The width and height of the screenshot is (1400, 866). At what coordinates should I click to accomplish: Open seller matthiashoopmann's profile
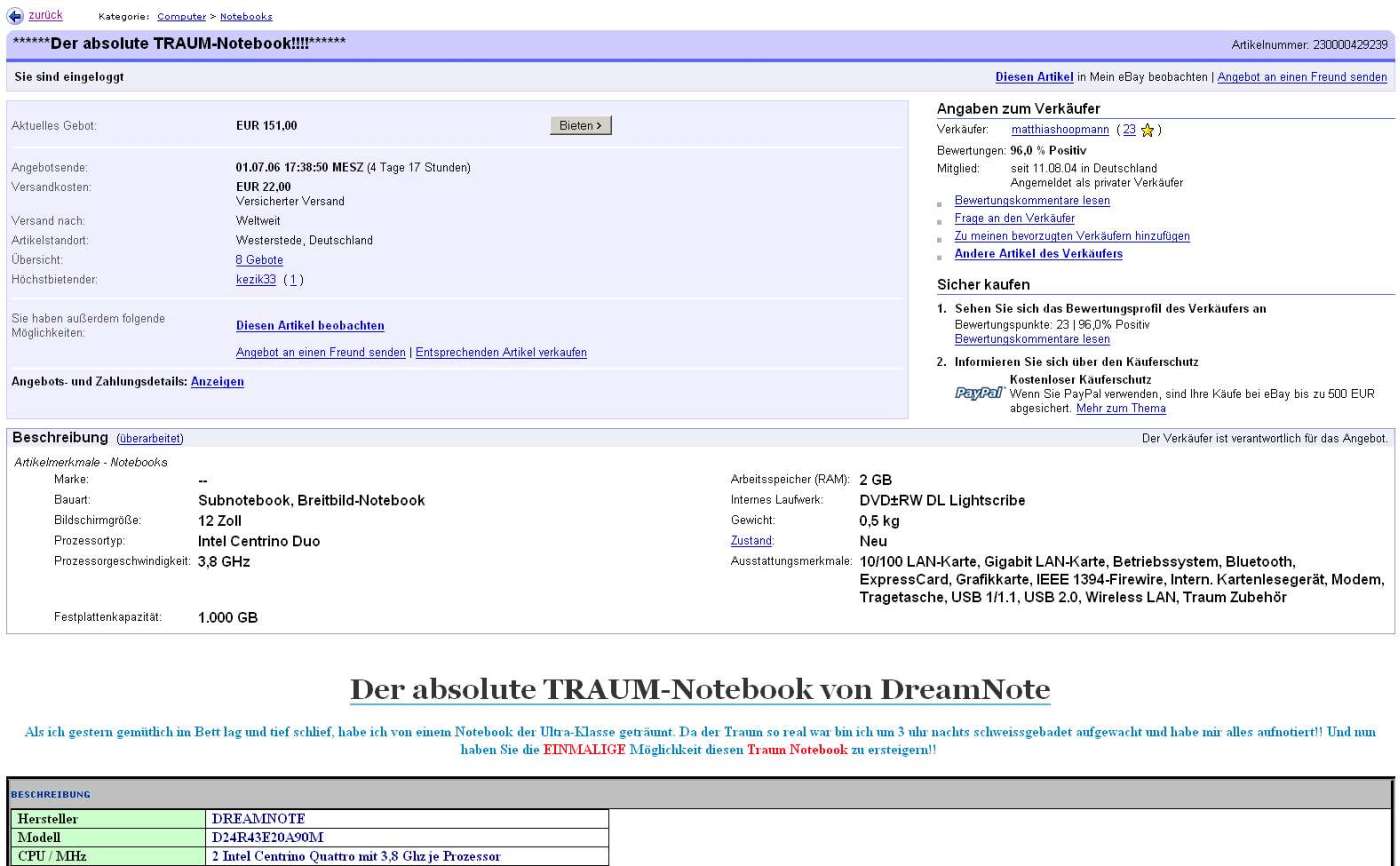(x=1059, y=130)
